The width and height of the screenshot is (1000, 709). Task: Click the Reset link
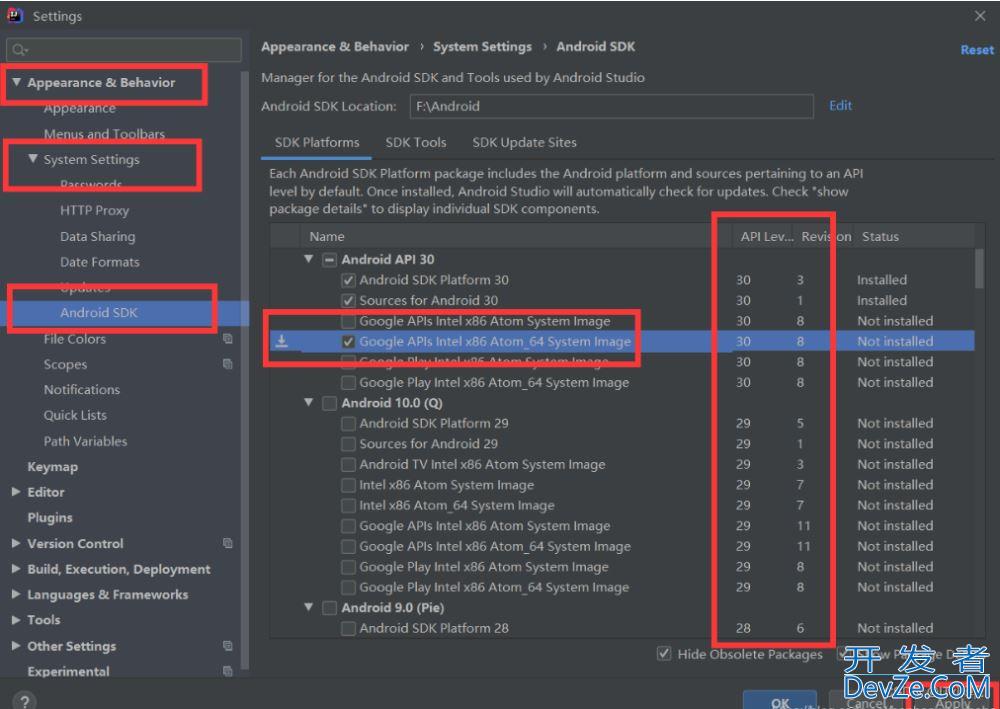(977, 50)
